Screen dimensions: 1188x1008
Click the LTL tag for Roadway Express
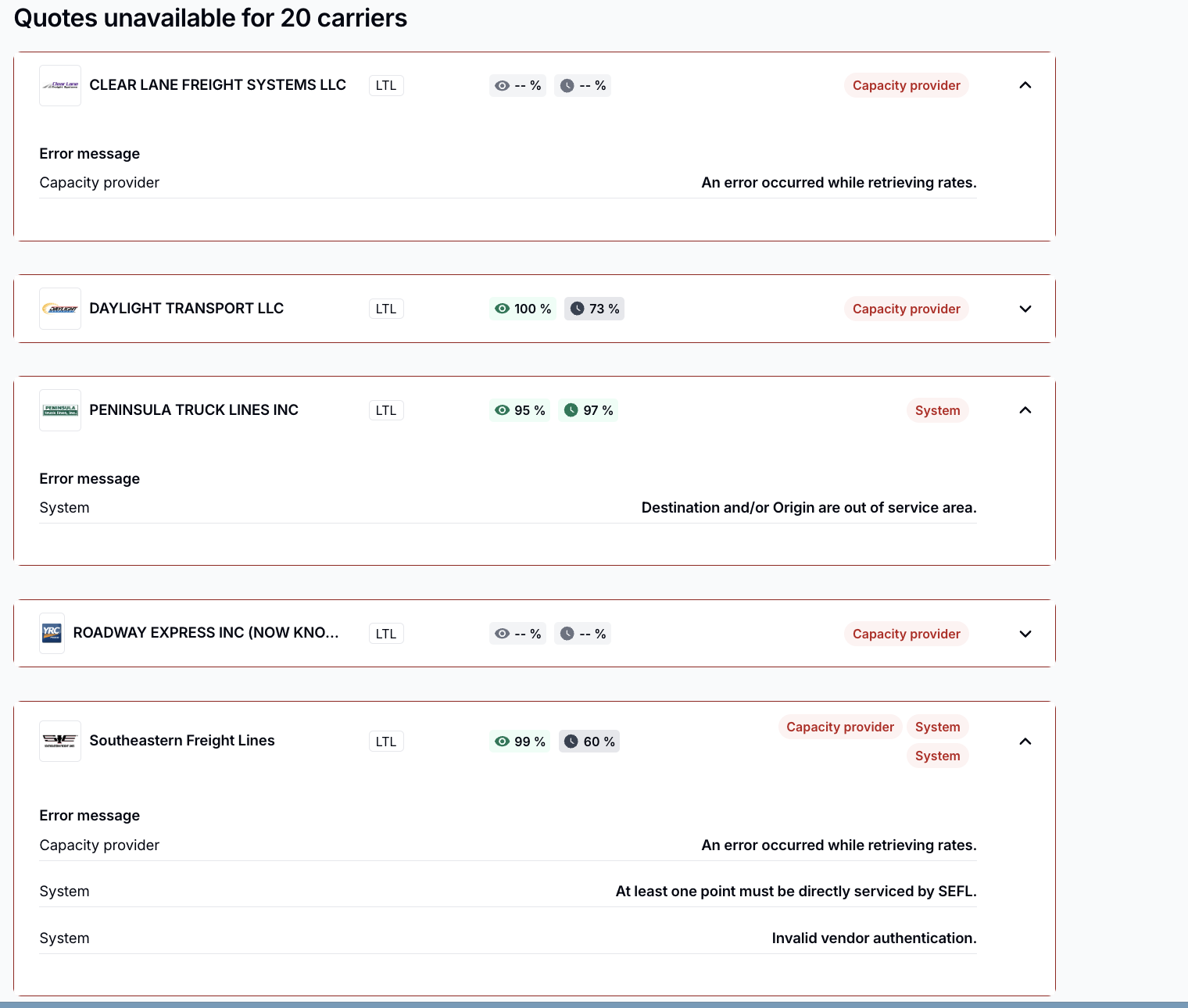(x=386, y=634)
